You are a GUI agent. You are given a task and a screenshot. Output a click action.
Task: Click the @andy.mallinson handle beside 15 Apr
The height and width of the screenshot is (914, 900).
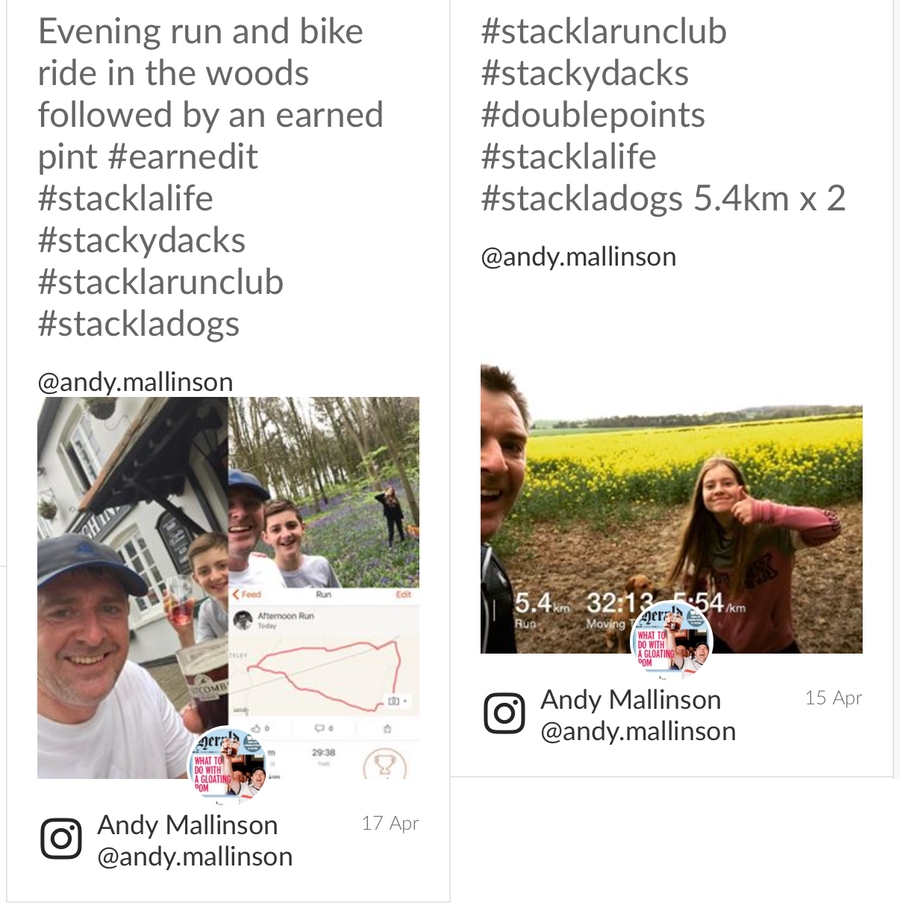[638, 731]
